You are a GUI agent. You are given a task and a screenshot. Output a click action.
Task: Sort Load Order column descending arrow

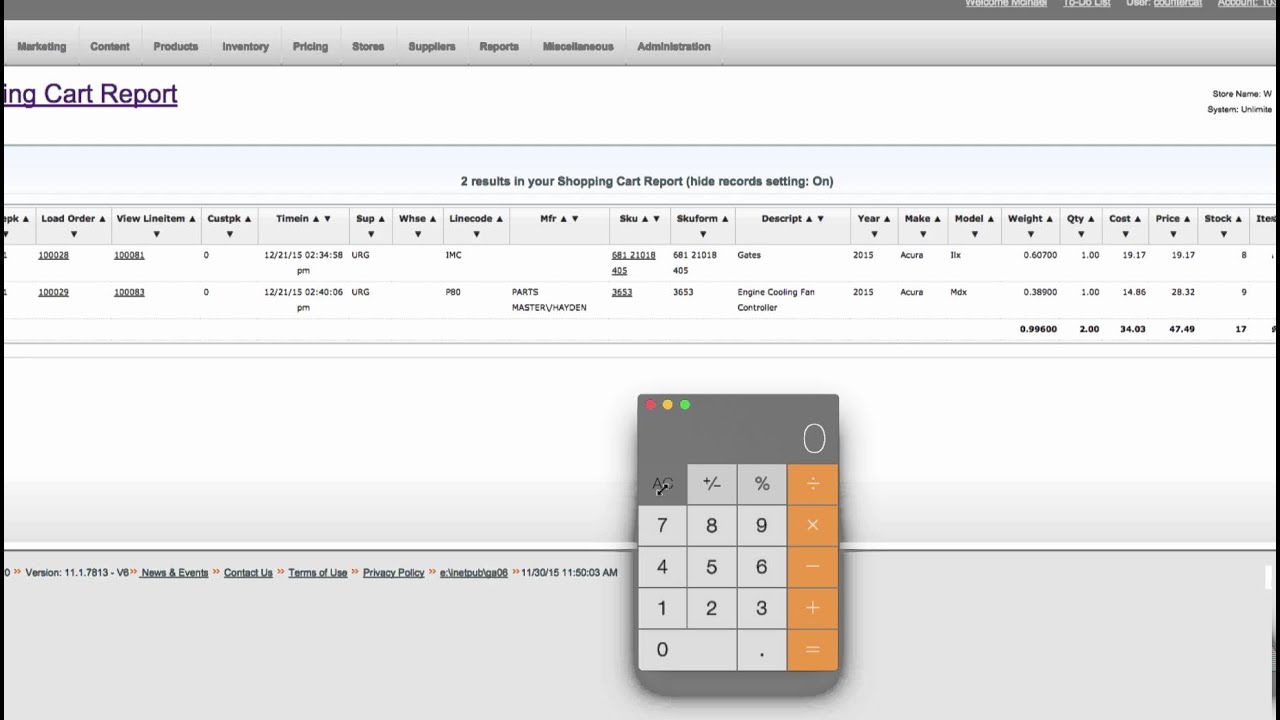click(x=74, y=234)
